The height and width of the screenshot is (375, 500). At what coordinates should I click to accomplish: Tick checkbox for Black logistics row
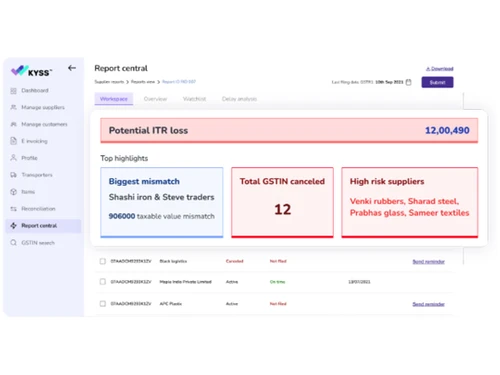(x=103, y=261)
